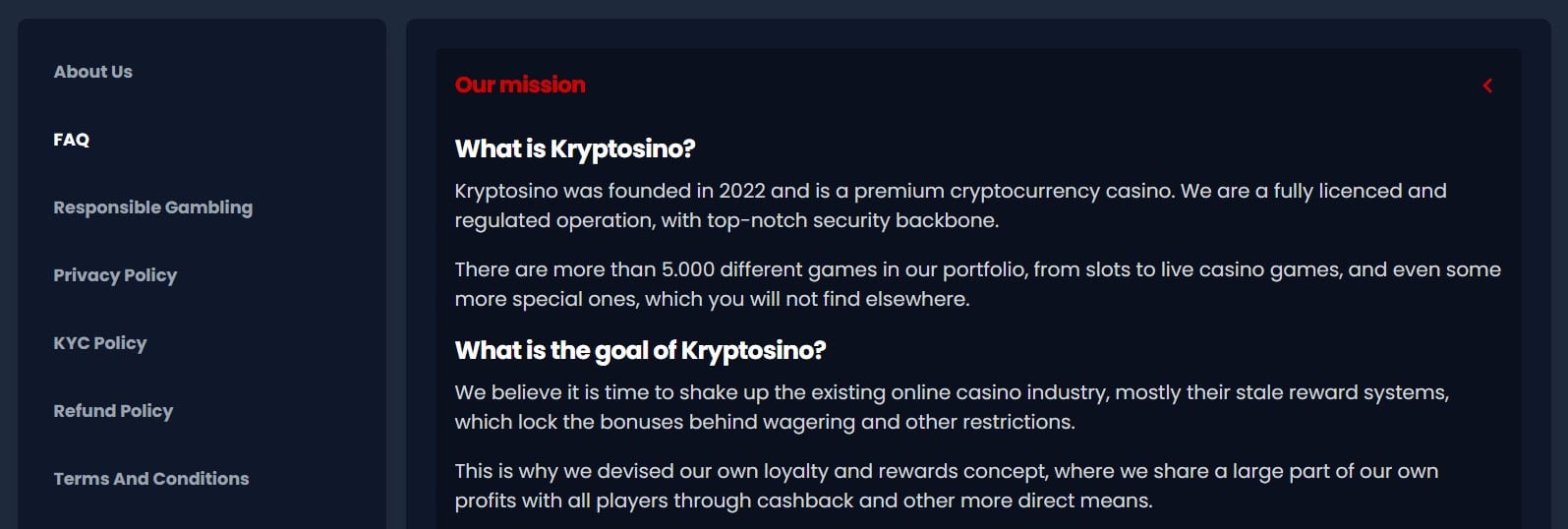Image resolution: width=1568 pixels, height=529 pixels.
Task: Click the 'What is Kryptosino?' heading
Action: [574, 148]
